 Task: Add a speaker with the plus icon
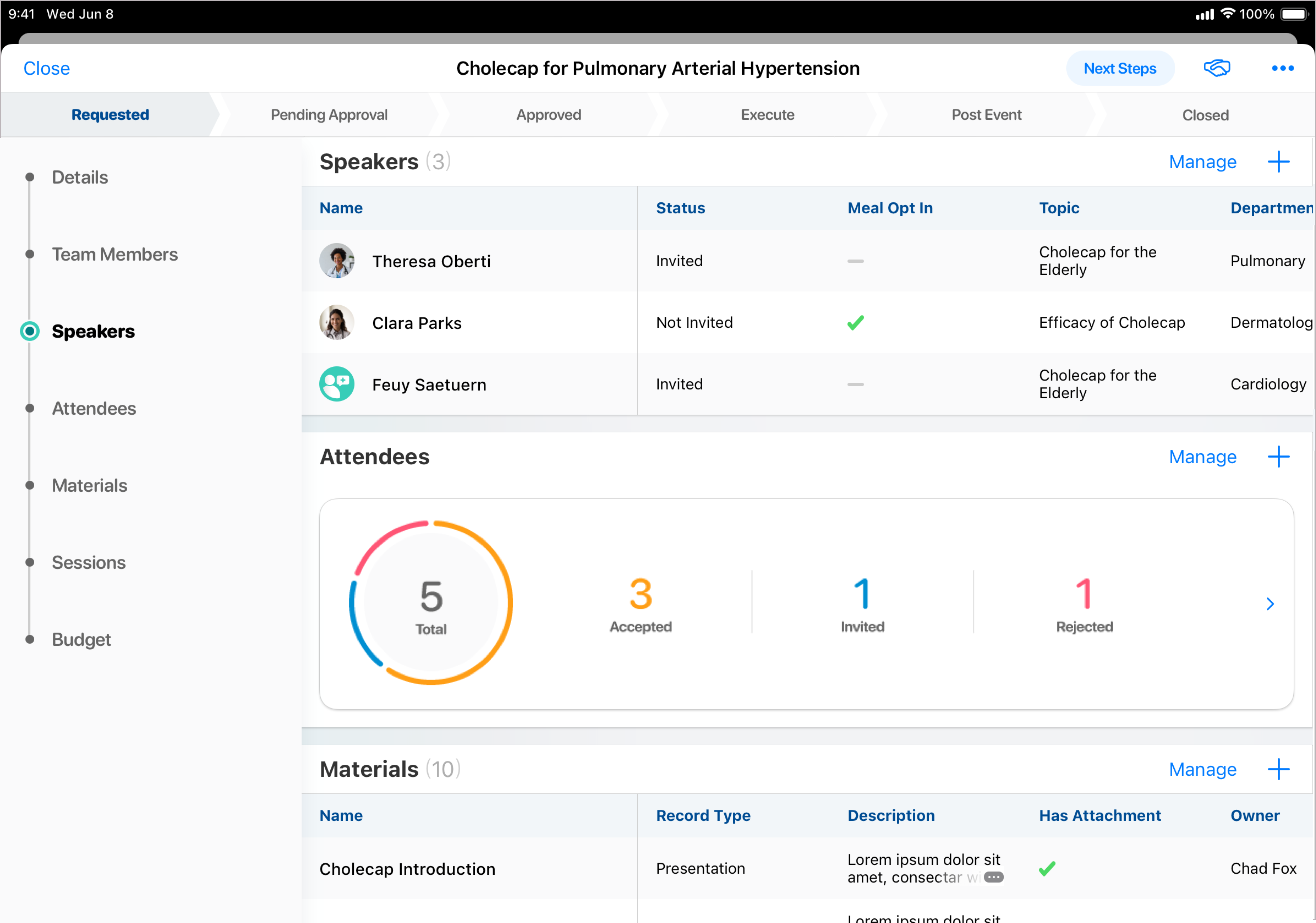tap(1278, 162)
